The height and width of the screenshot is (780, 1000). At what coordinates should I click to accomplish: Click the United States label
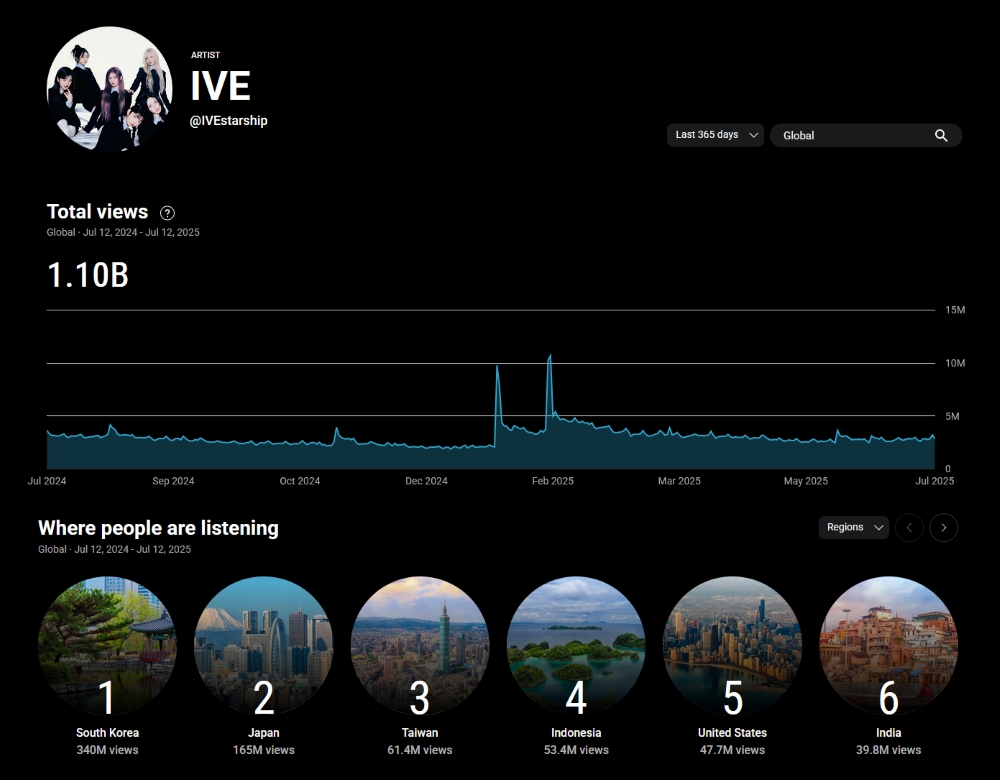click(x=732, y=733)
